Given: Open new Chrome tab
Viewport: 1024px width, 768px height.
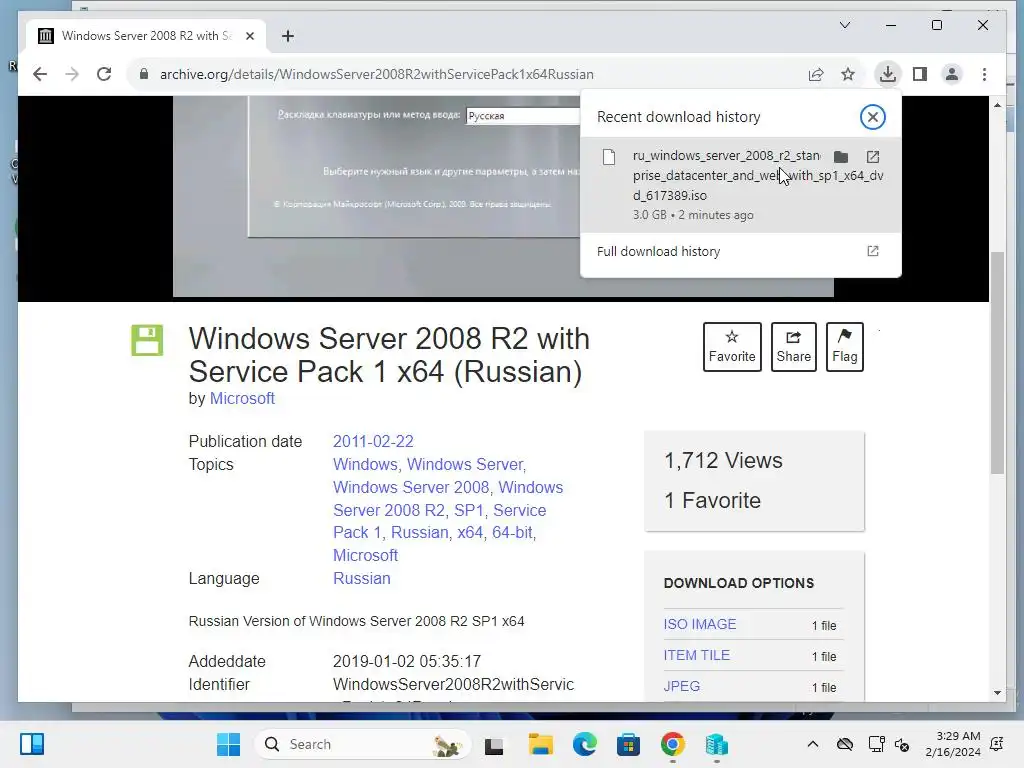Looking at the screenshot, I should pos(287,36).
